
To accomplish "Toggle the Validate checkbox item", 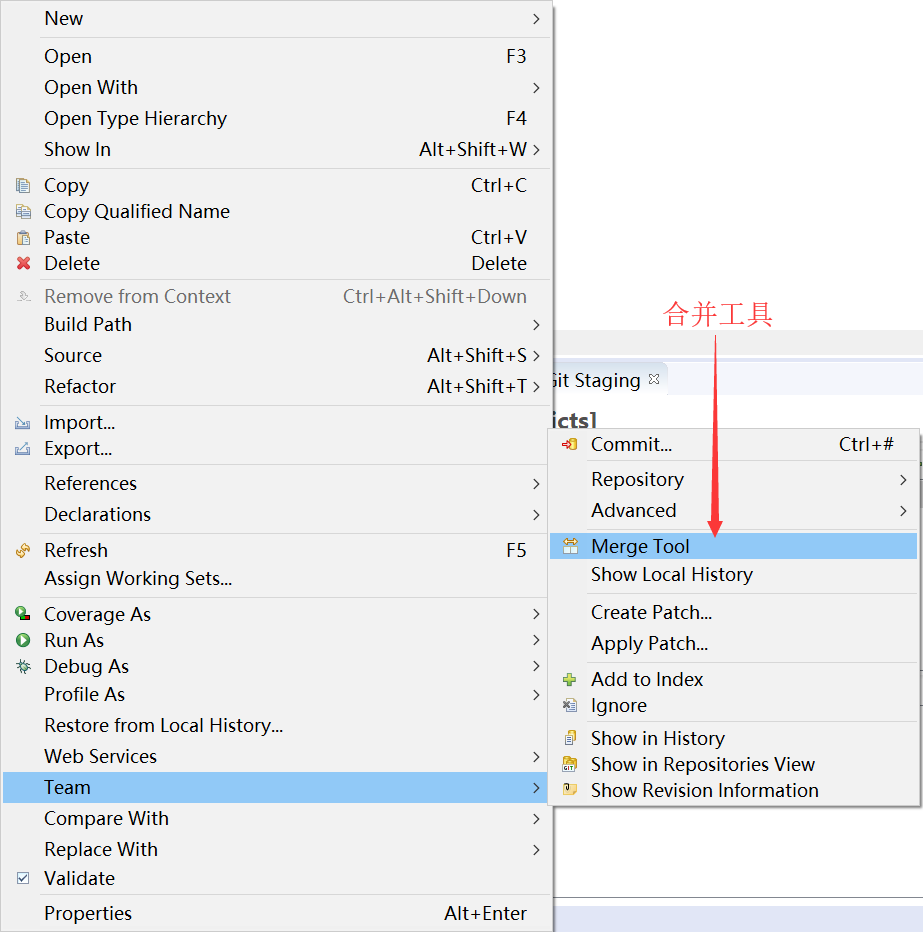I will 23,878.
